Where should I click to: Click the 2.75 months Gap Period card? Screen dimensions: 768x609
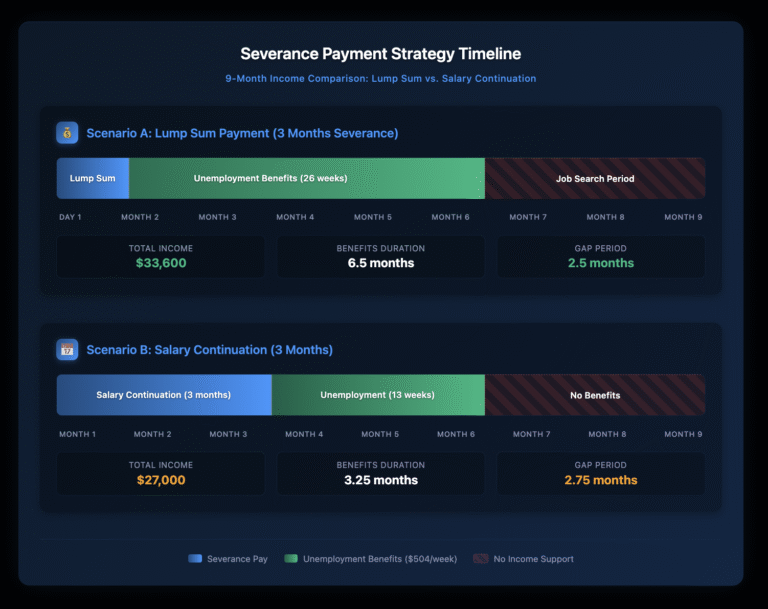(601, 473)
